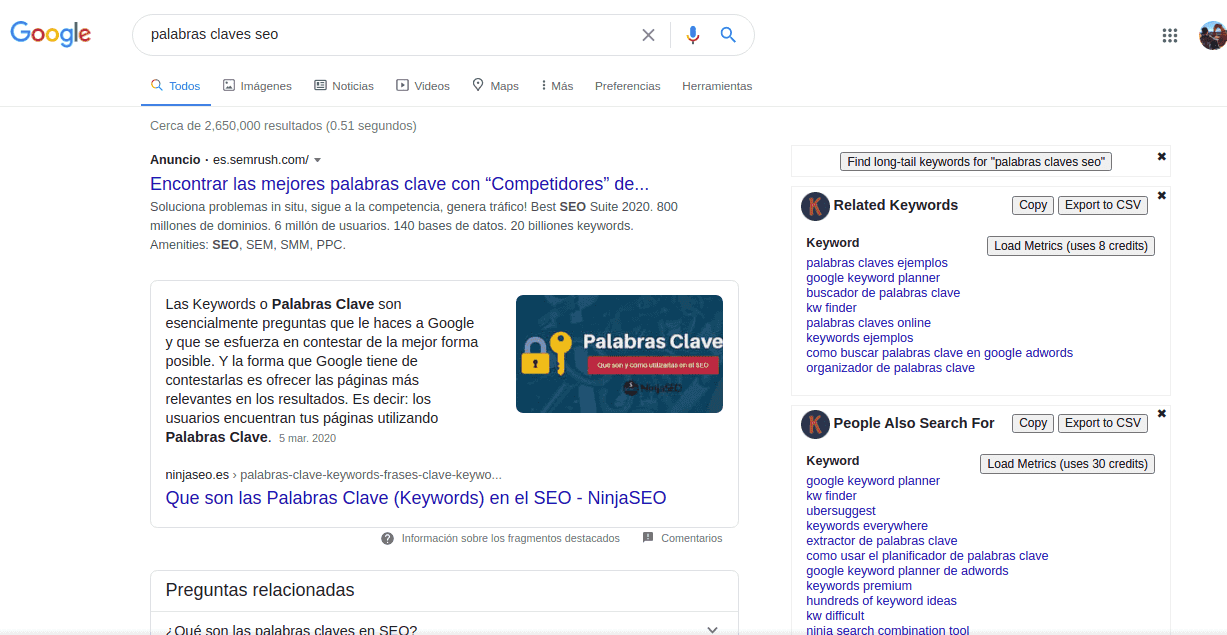Open 'como usar el planificador de palabras clave'
Image resolution: width=1227 pixels, height=635 pixels.
click(x=927, y=556)
